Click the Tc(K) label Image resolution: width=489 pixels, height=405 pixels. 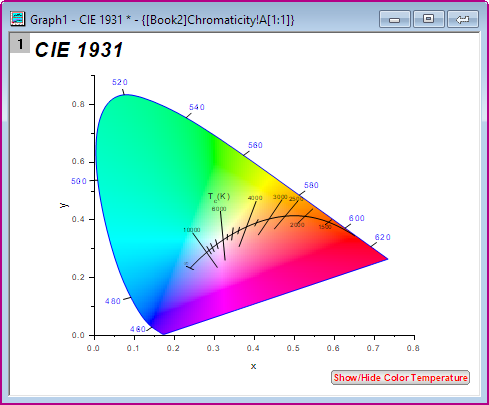(219, 197)
